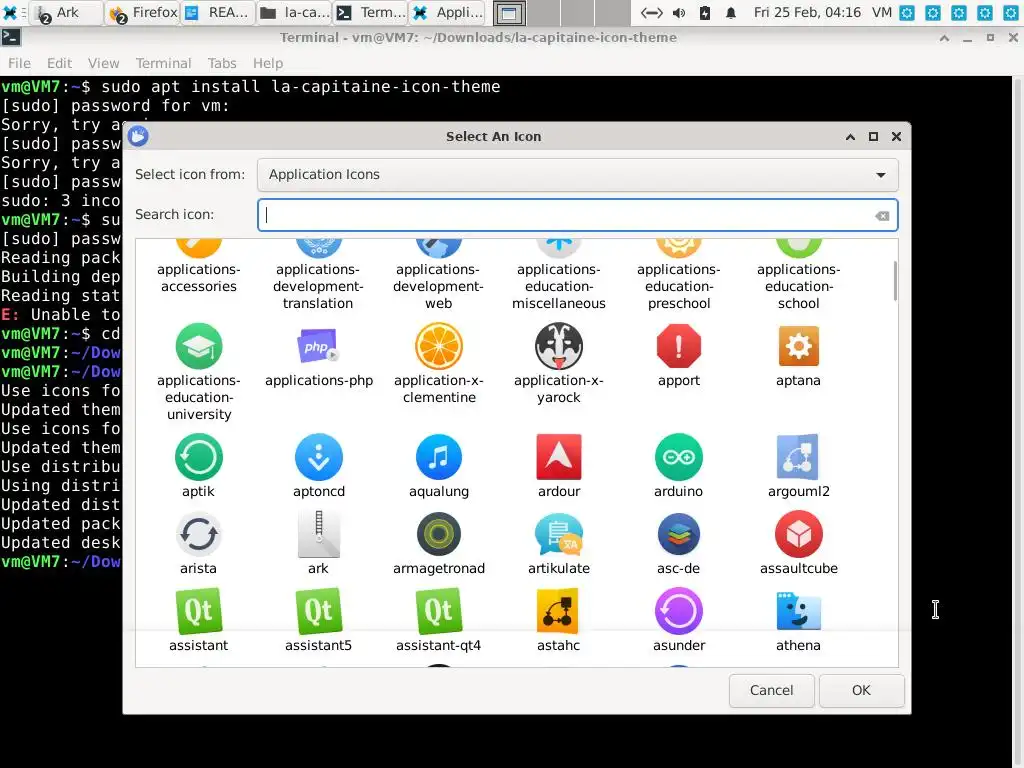Image resolution: width=1024 pixels, height=768 pixels.
Task: Choose the assistant-qt4 icon
Action: pos(438,611)
